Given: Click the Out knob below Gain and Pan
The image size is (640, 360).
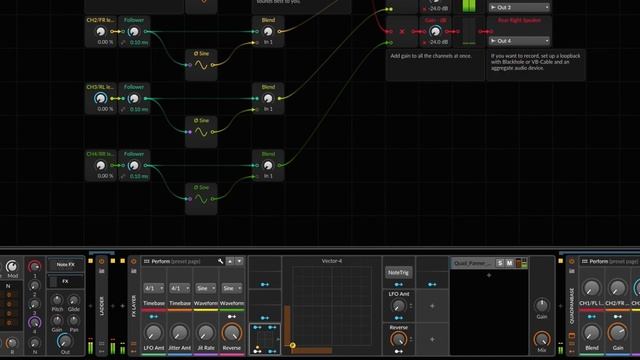Looking at the screenshot, I should click(65, 340).
